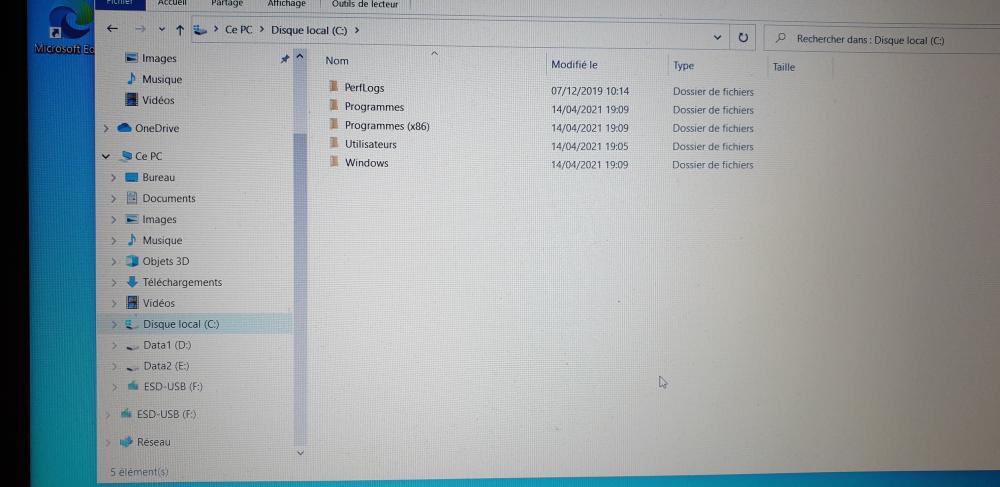This screenshot has width=1000, height=487.
Task: Select the PerfLogs folder icon
Action: (333, 86)
